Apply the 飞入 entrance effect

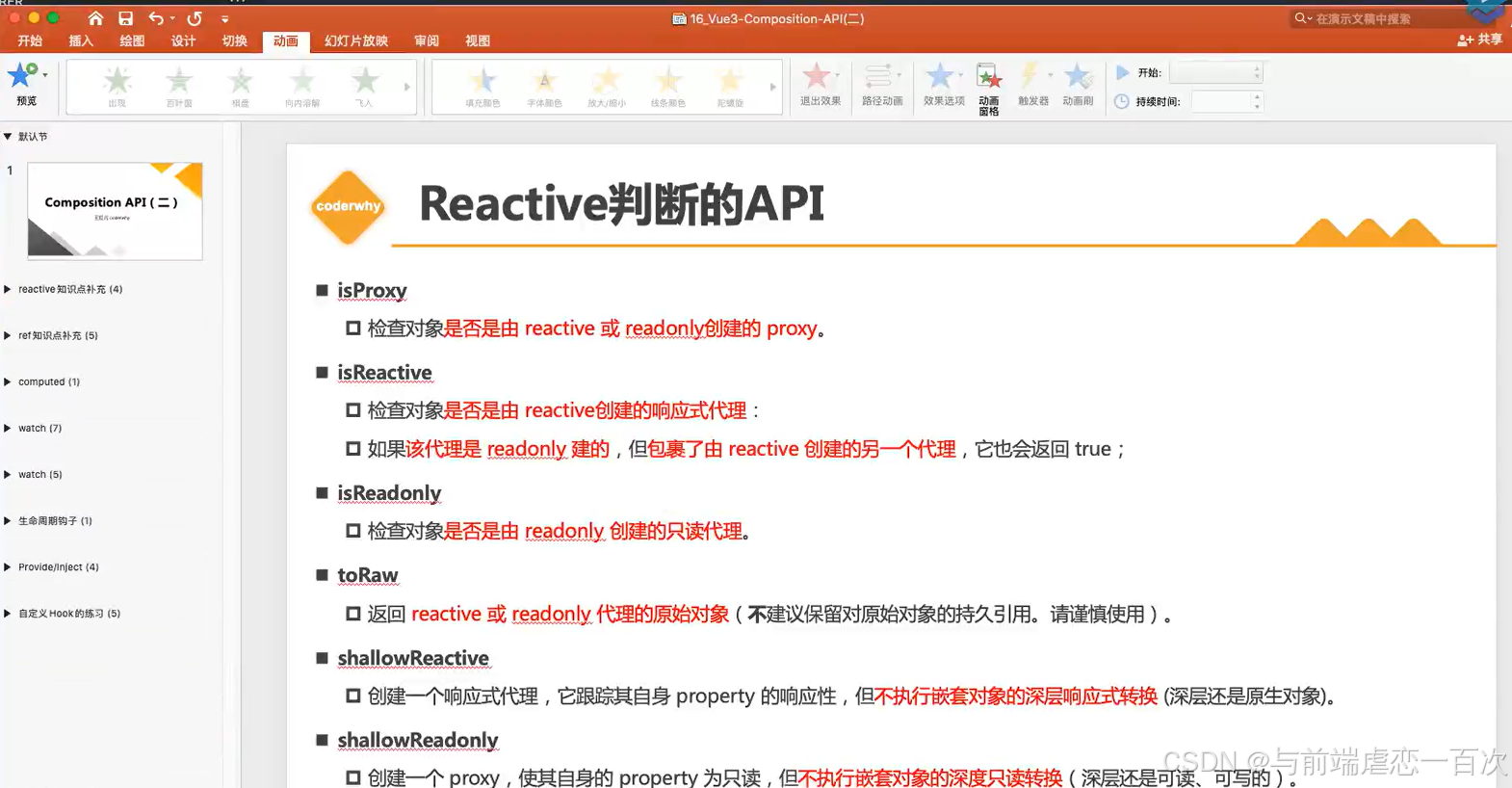pos(364,87)
